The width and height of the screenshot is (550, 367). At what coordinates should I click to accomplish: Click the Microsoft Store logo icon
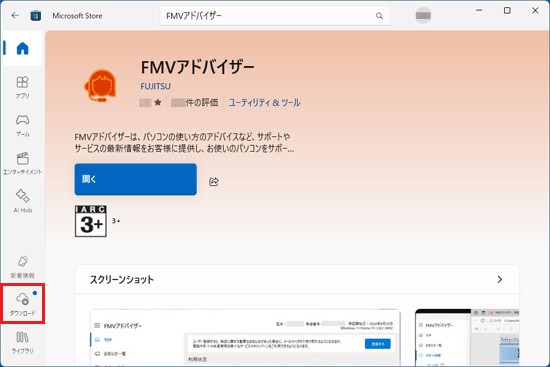[x=35, y=16]
